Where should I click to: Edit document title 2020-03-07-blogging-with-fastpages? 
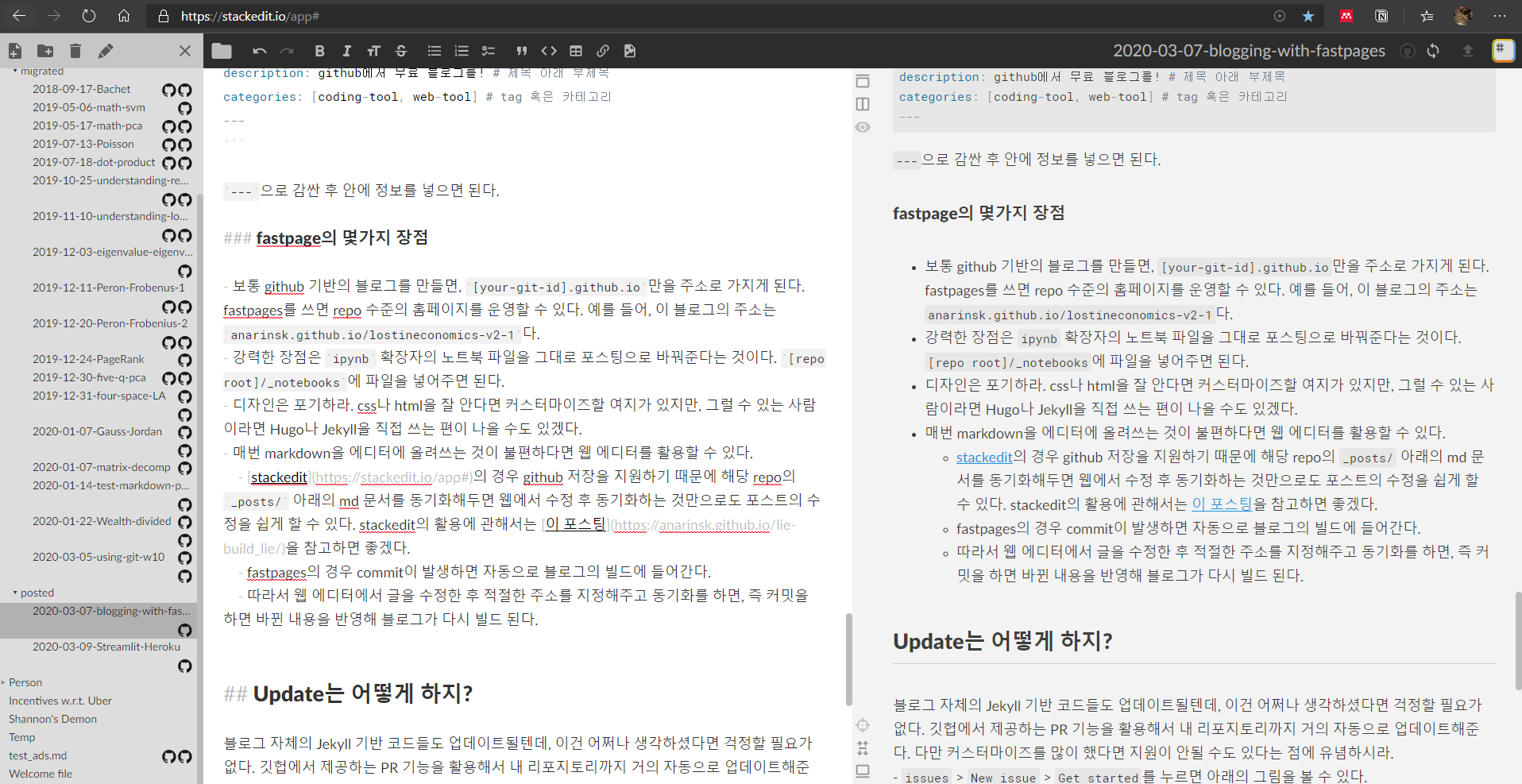pos(1249,51)
